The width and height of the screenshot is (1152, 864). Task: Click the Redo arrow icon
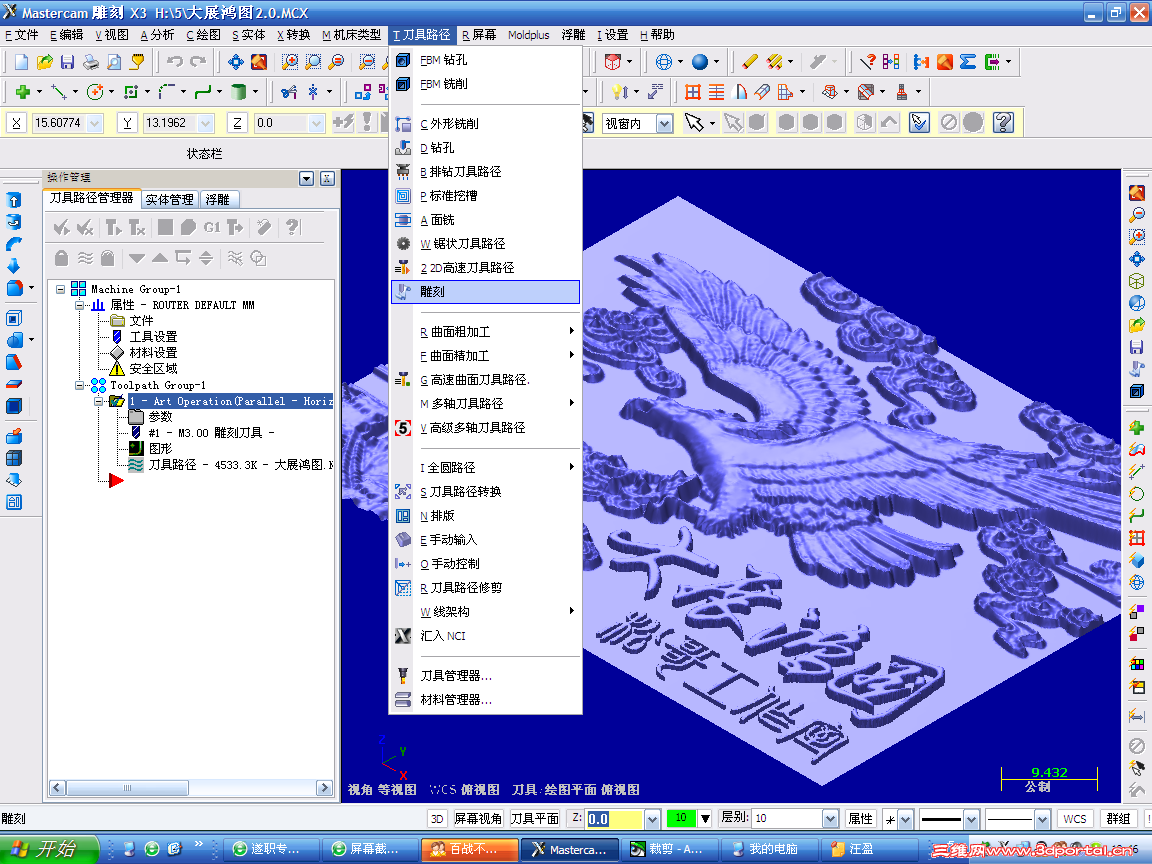(198, 62)
